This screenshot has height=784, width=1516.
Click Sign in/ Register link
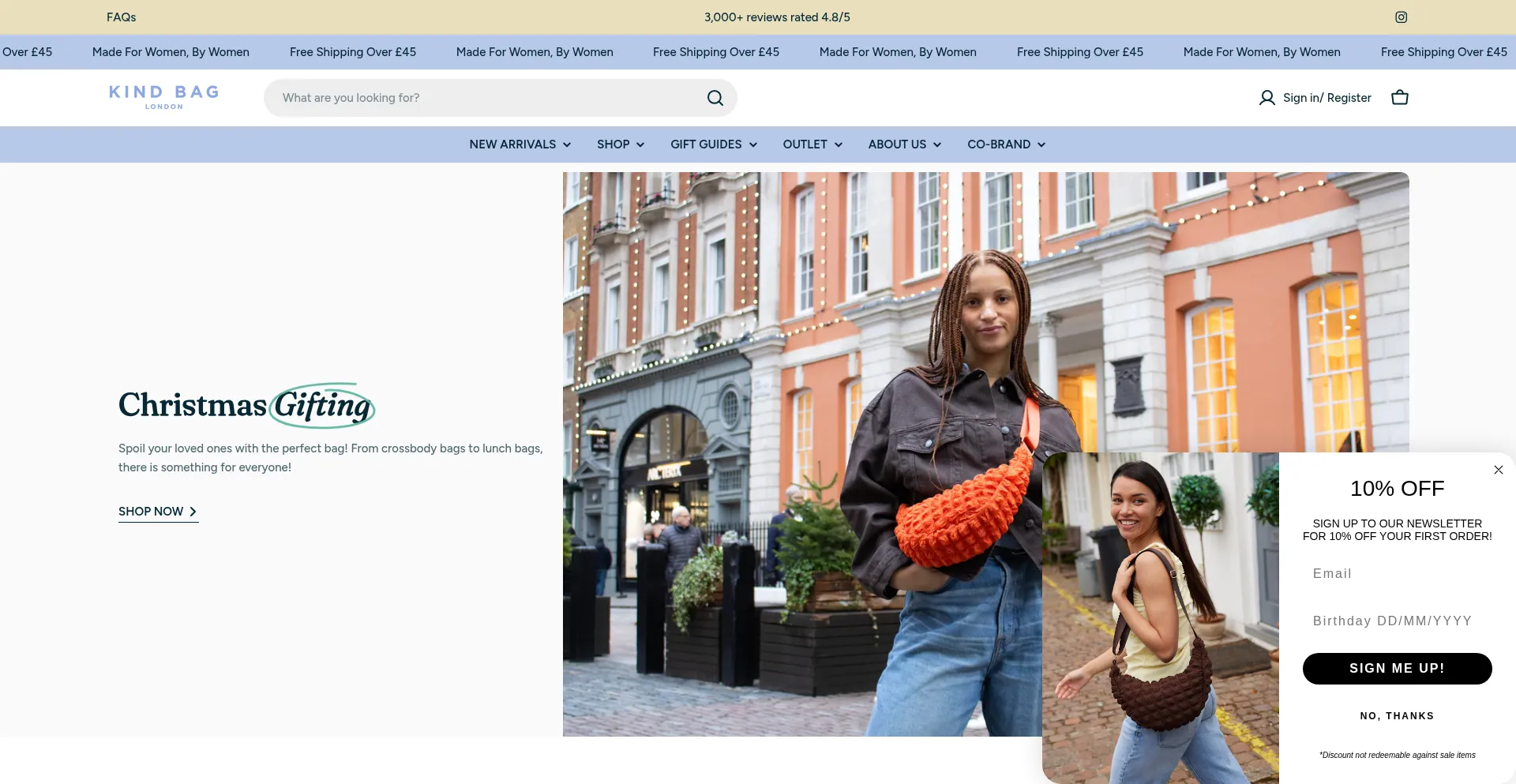1326,98
